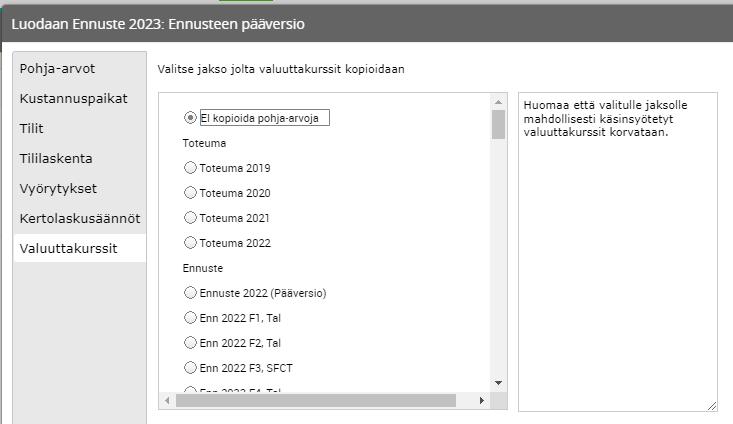Select Ennuste 2022 (Pääversio) option
This screenshot has width=733, height=424.
[191, 293]
